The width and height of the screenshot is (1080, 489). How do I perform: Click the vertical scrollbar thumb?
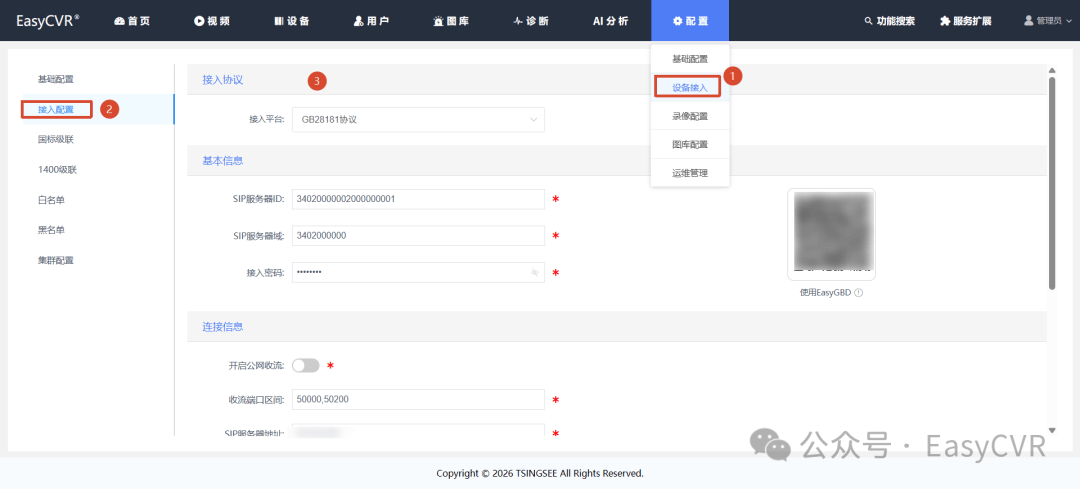click(1052, 183)
